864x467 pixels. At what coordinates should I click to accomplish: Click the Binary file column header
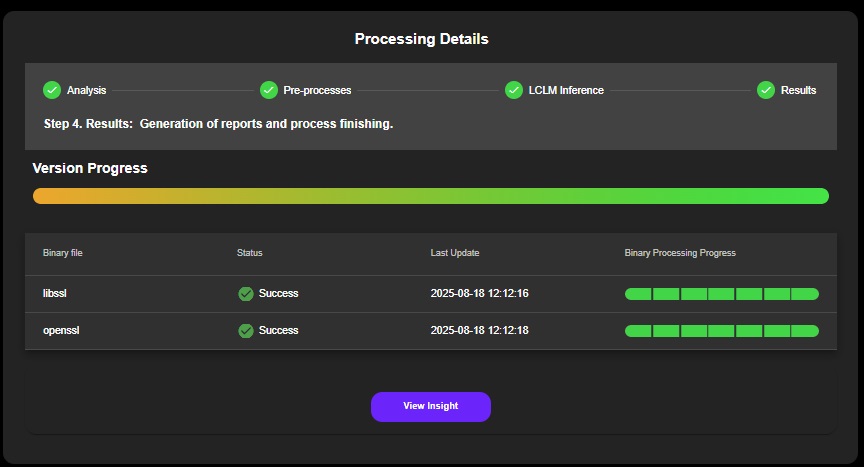(63, 253)
